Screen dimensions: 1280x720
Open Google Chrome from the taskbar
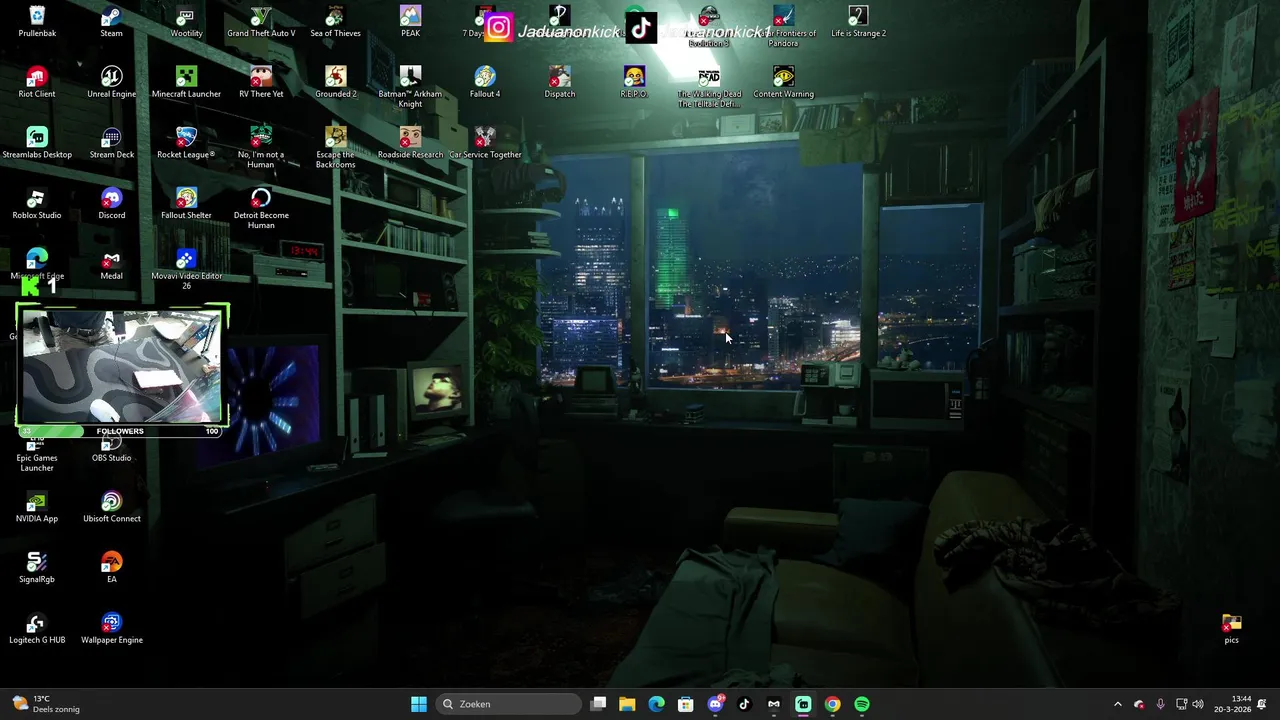[x=832, y=704]
